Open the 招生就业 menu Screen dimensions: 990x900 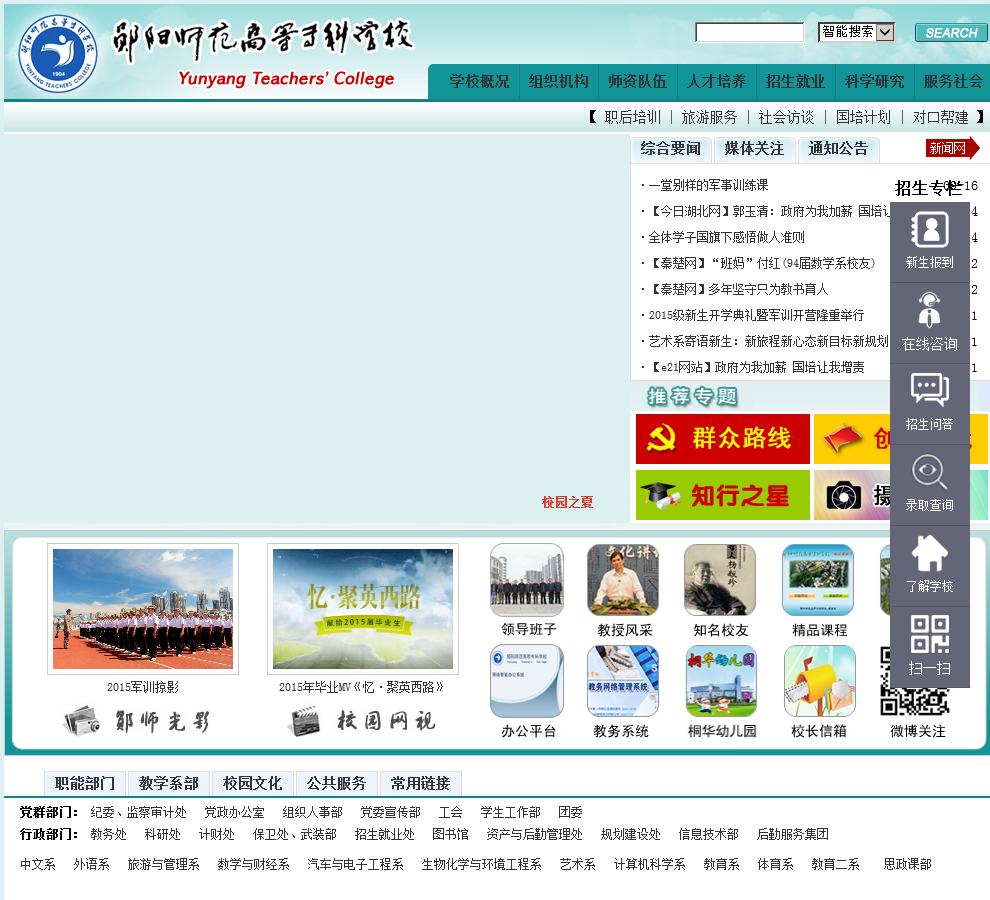click(796, 81)
